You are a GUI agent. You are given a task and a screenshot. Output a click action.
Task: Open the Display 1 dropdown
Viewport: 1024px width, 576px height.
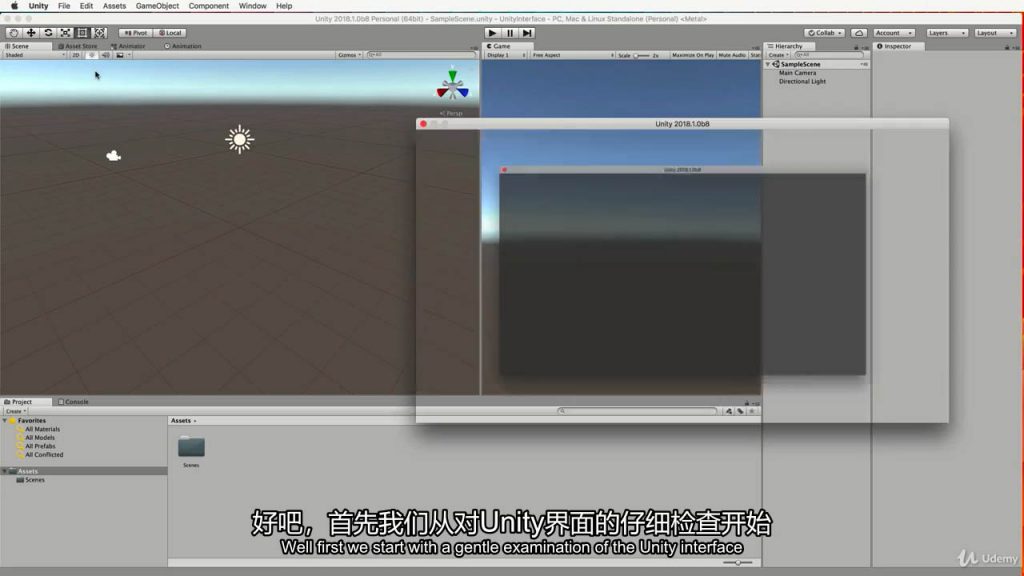point(505,56)
